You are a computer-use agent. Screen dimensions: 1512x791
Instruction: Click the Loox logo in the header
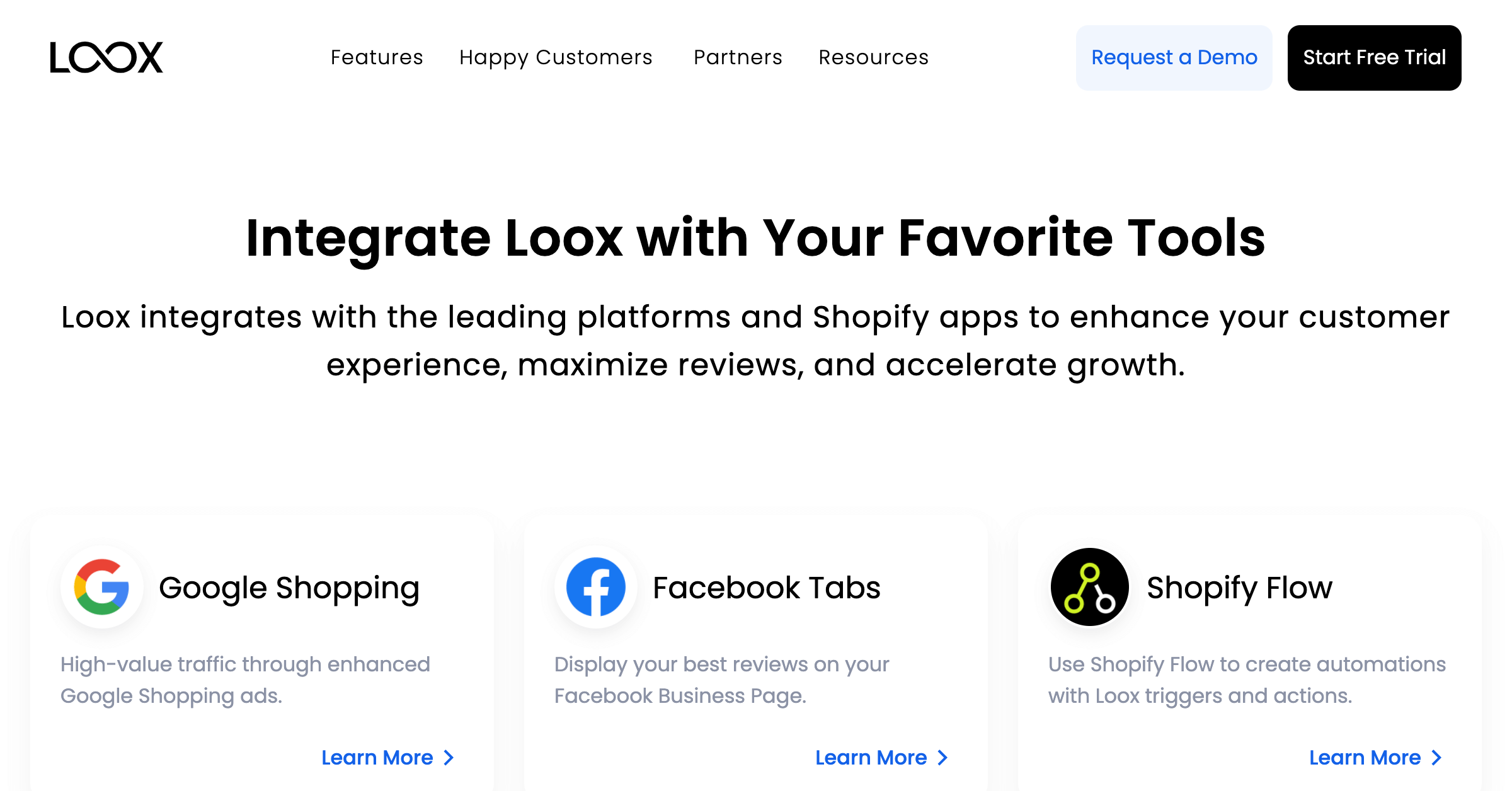106,57
